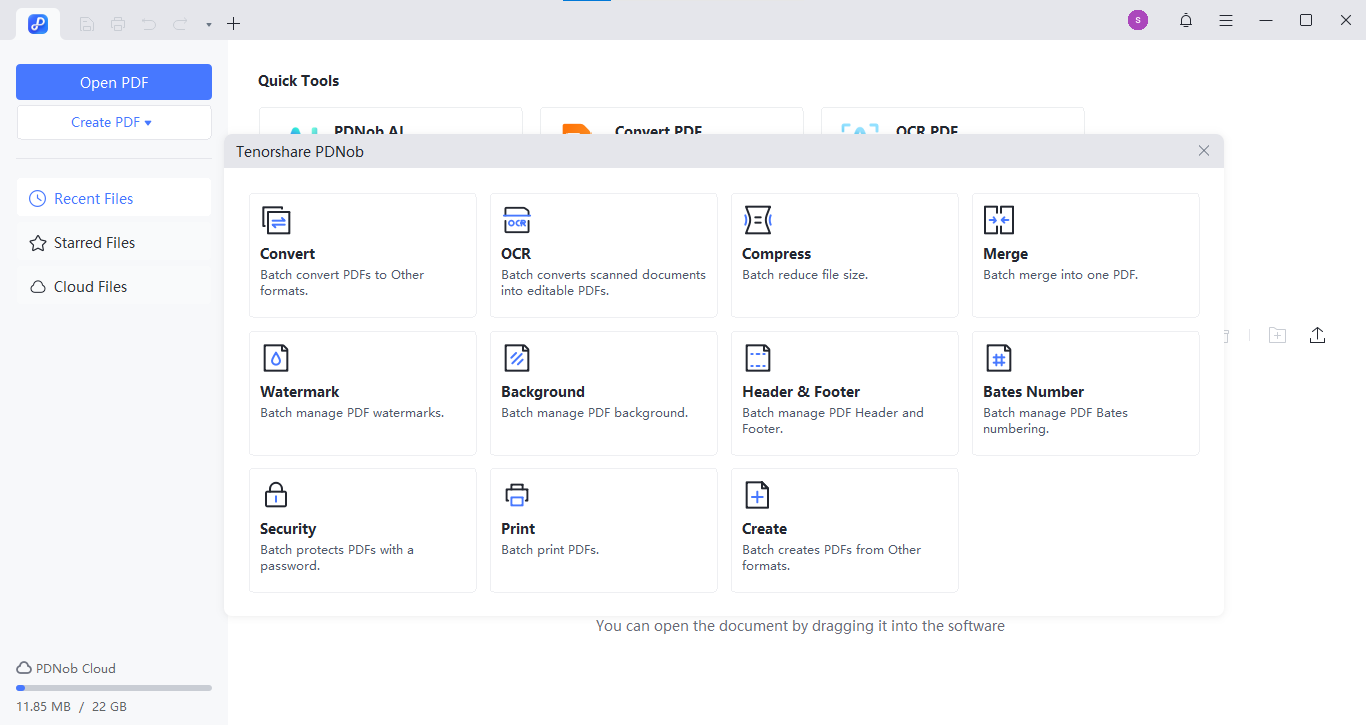Go to the Starred Files section

coord(95,242)
